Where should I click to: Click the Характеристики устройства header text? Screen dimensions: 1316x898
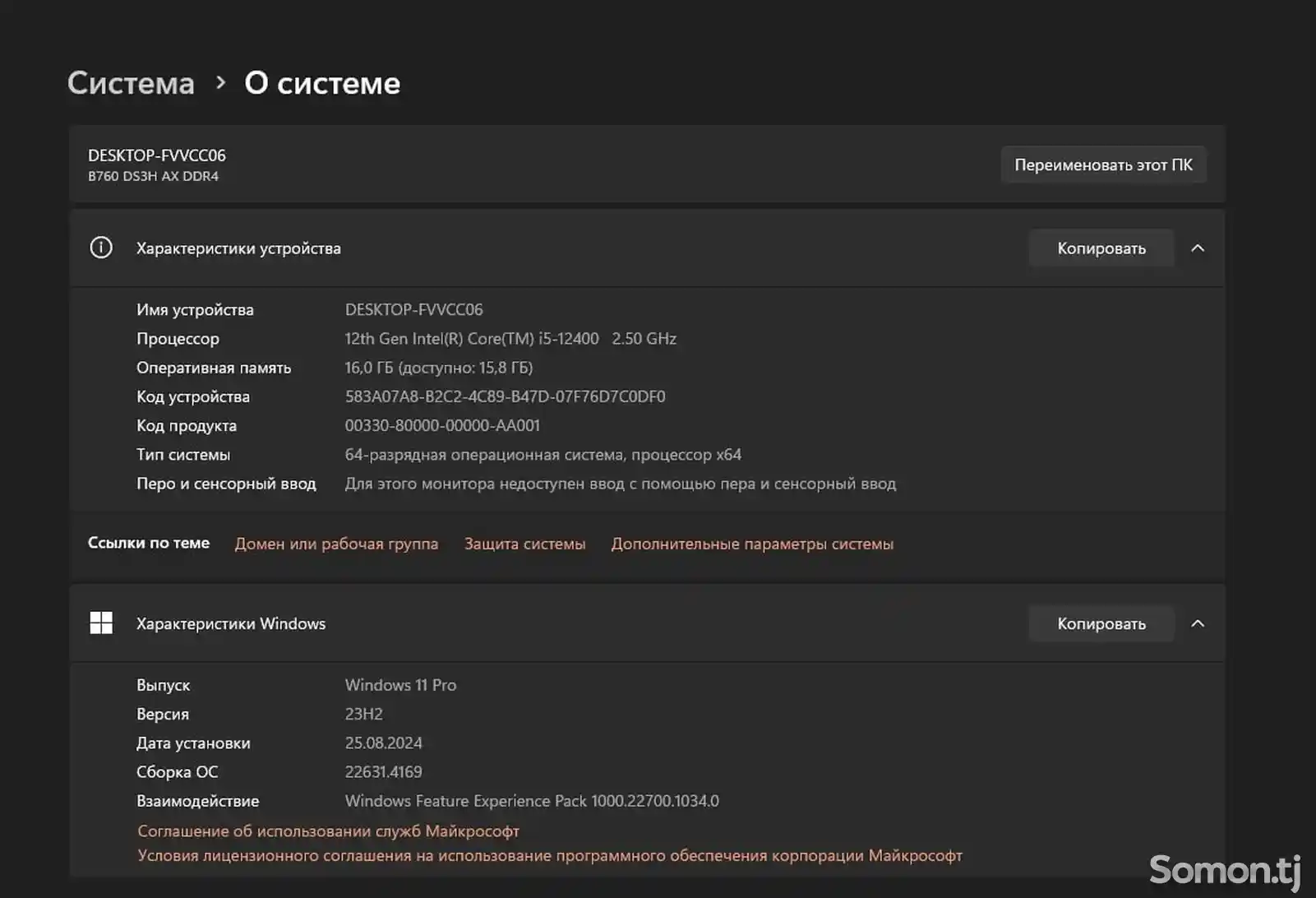[x=238, y=248]
